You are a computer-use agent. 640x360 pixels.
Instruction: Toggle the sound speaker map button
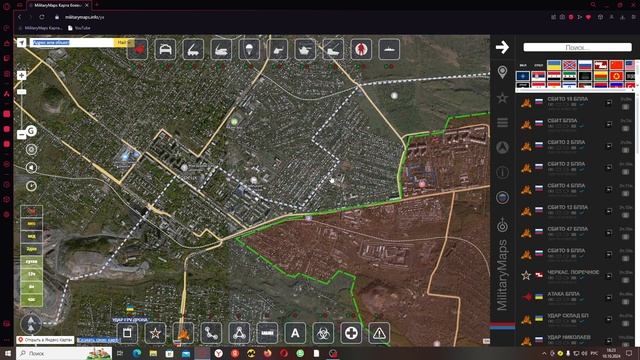click(x=31, y=168)
